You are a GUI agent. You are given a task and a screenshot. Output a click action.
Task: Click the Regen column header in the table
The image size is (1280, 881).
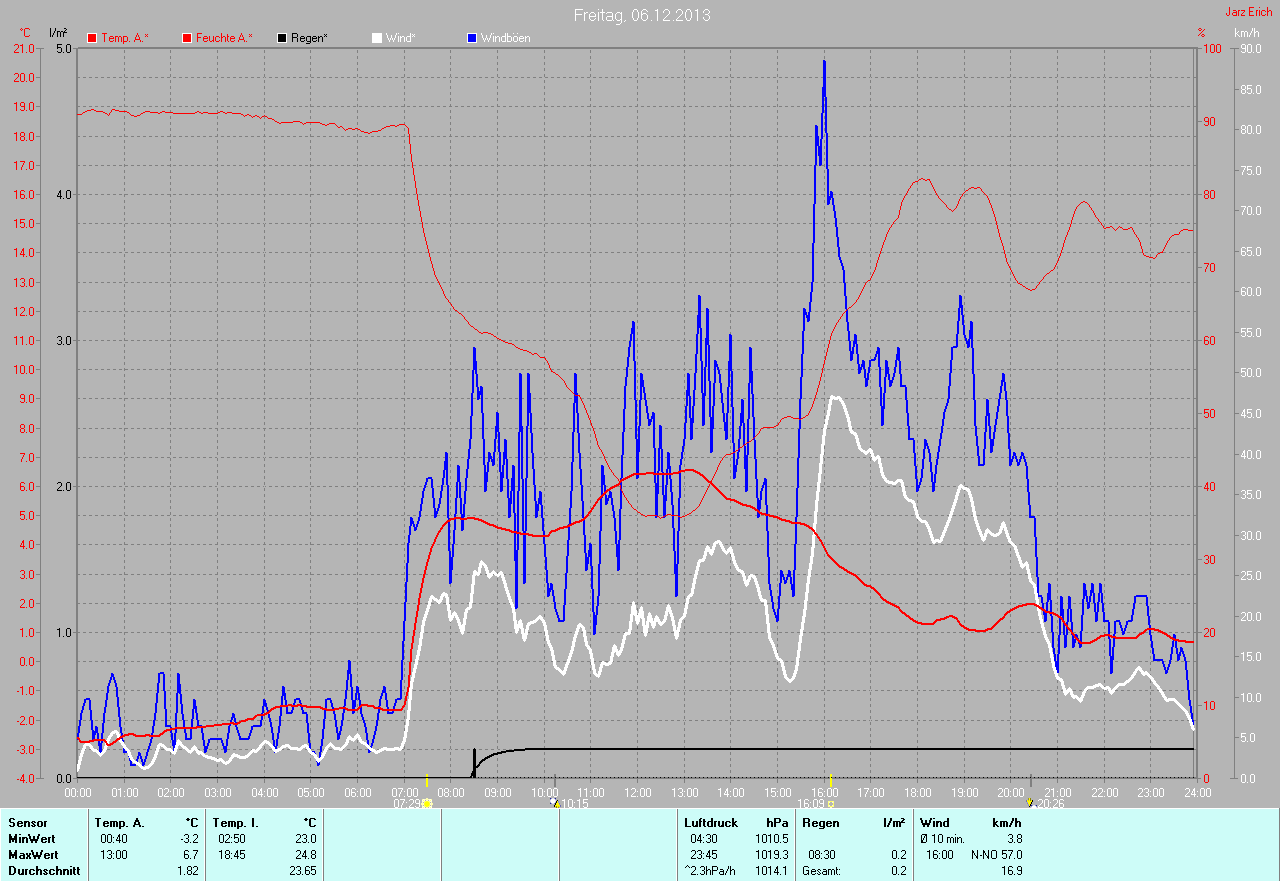click(821, 823)
